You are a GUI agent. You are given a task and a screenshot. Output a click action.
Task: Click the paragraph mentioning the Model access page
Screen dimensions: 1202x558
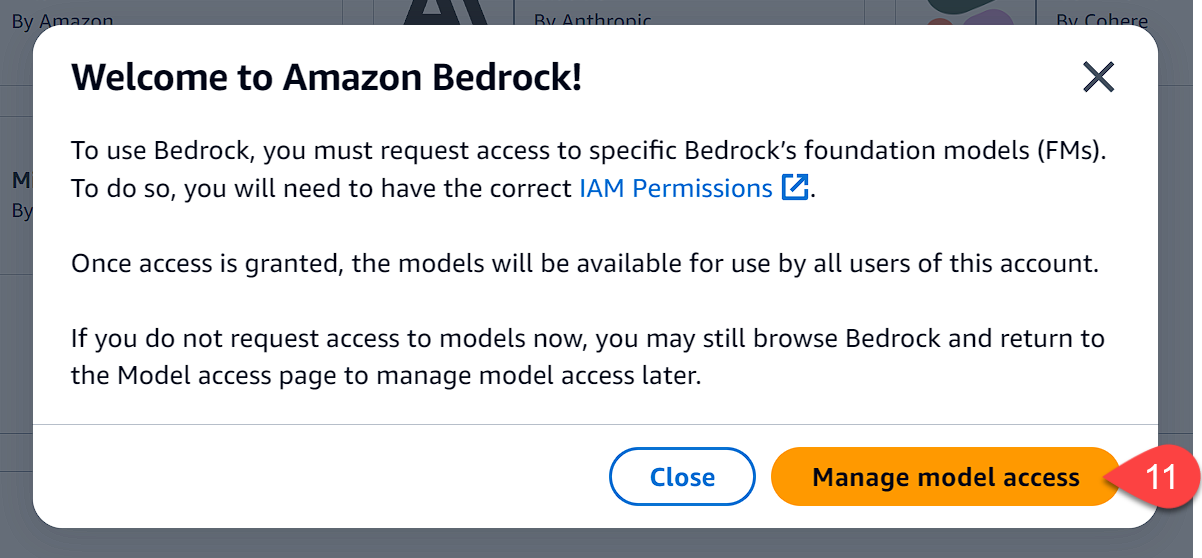pyautogui.click(x=588, y=357)
